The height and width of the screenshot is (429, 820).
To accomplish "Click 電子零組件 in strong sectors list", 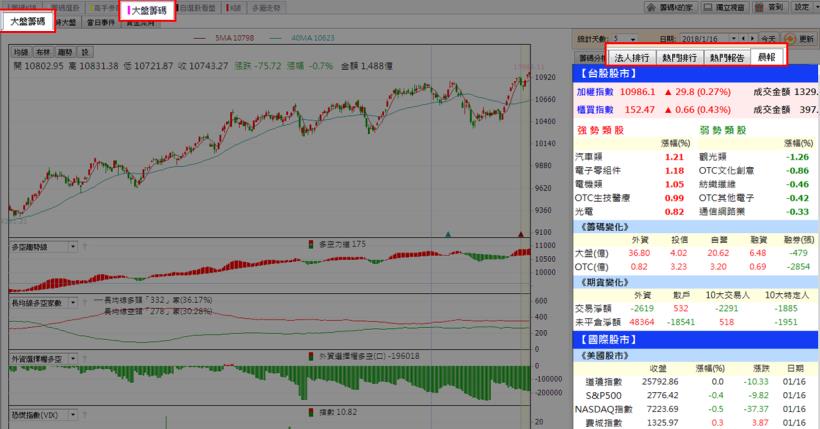I will pyautogui.click(x=598, y=171).
